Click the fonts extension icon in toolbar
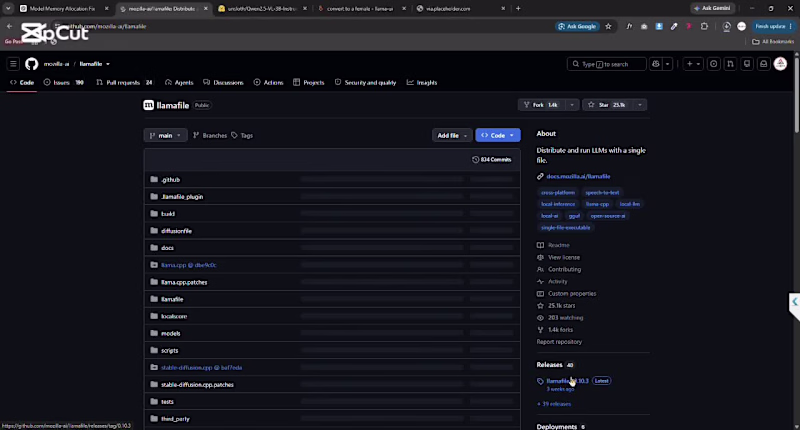Screen dimensions: 800x430 (629, 27)
